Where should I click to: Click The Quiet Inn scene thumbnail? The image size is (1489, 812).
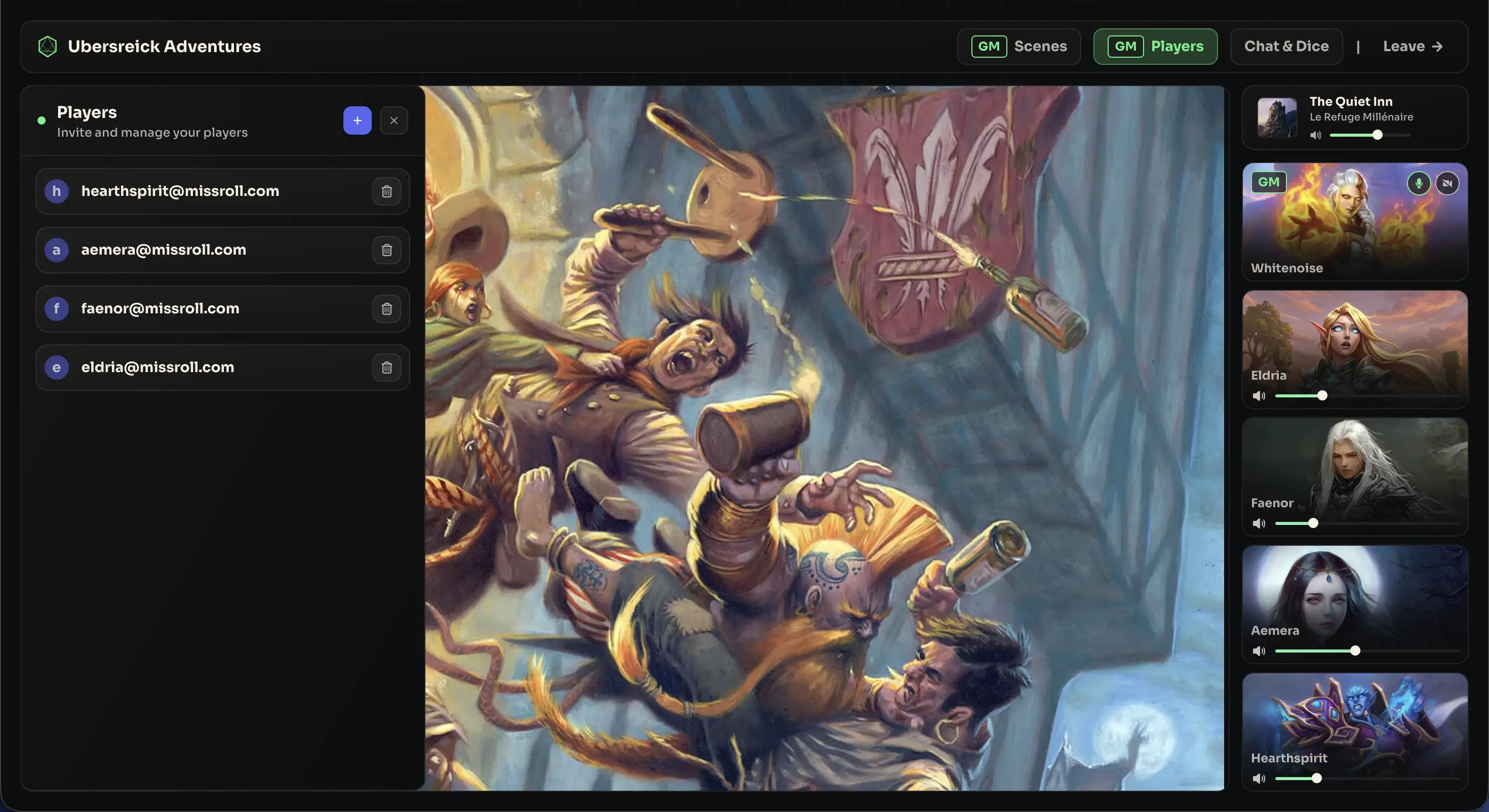point(1277,117)
